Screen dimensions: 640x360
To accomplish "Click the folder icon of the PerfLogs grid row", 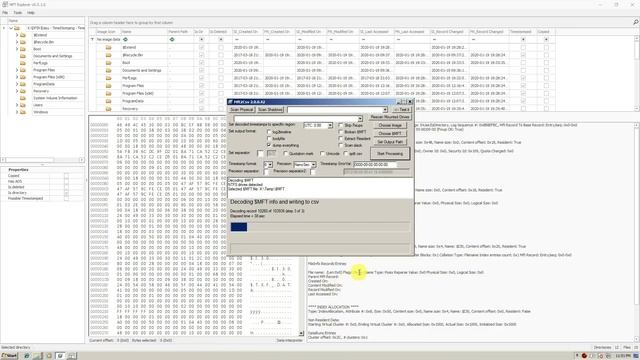I will 109,78.
